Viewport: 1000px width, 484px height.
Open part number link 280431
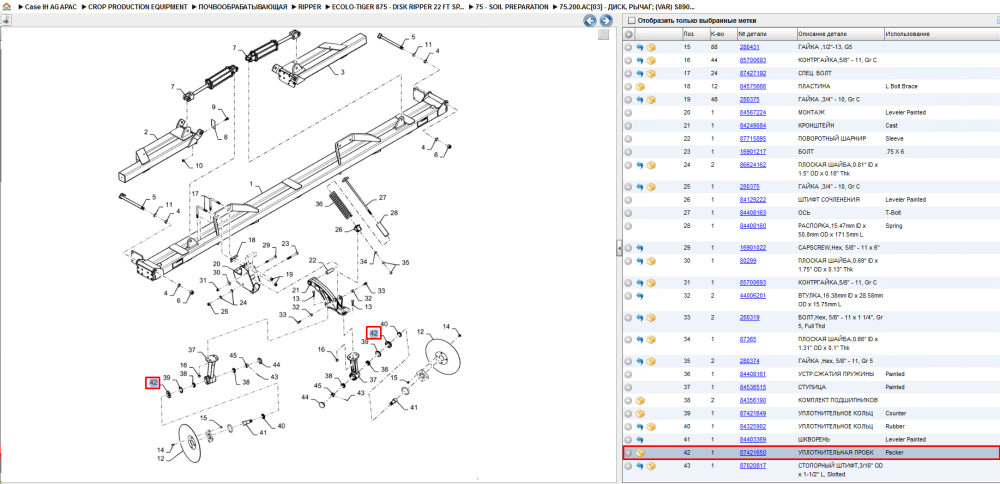(749, 47)
